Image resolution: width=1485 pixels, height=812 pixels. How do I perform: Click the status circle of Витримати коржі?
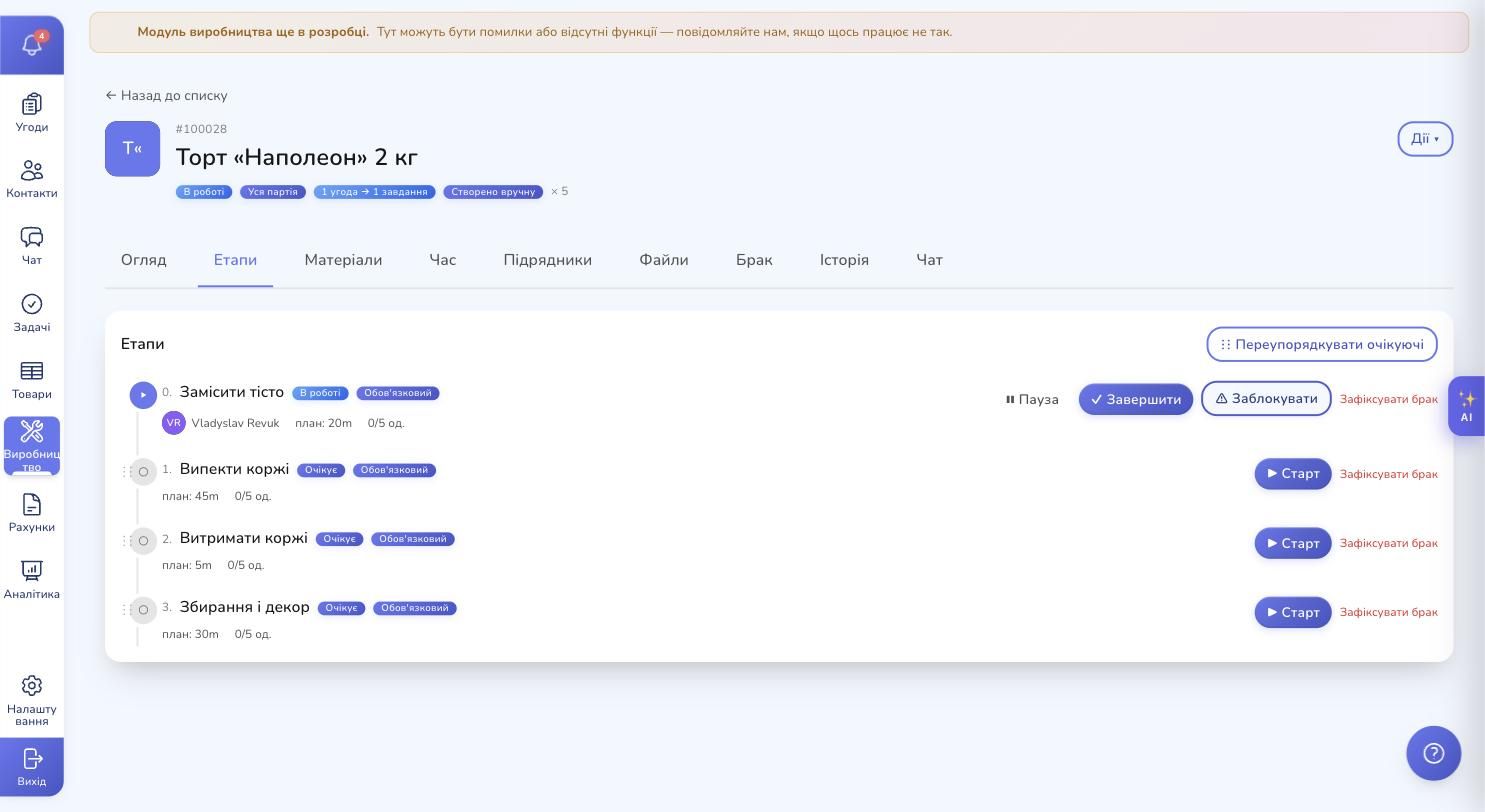pos(144,541)
